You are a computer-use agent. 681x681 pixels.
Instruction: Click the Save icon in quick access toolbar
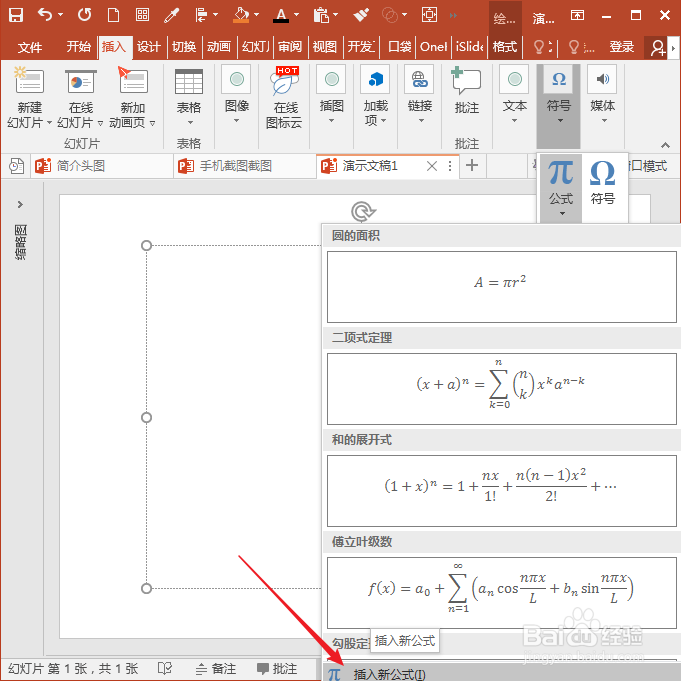16,15
